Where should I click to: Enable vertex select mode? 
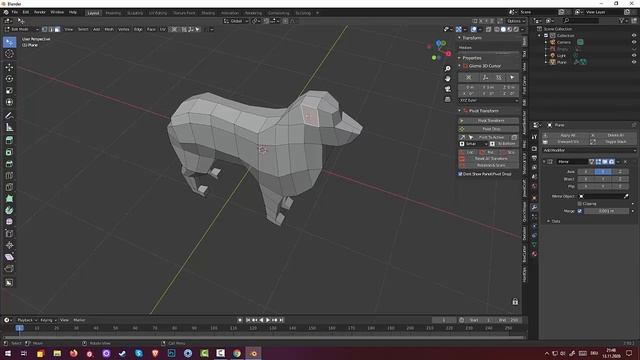click(x=44, y=29)
